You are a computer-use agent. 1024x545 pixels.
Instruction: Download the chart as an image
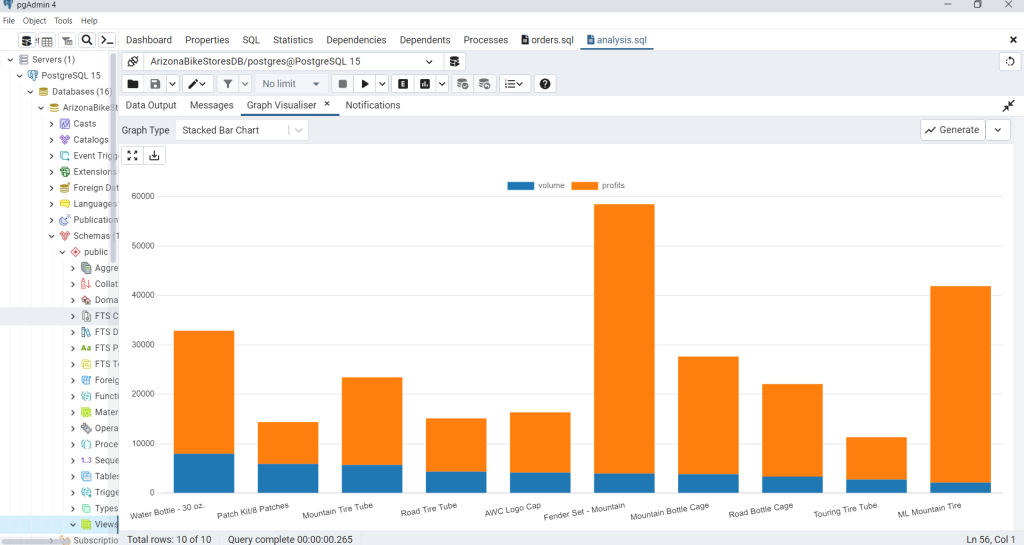[154, 155]
